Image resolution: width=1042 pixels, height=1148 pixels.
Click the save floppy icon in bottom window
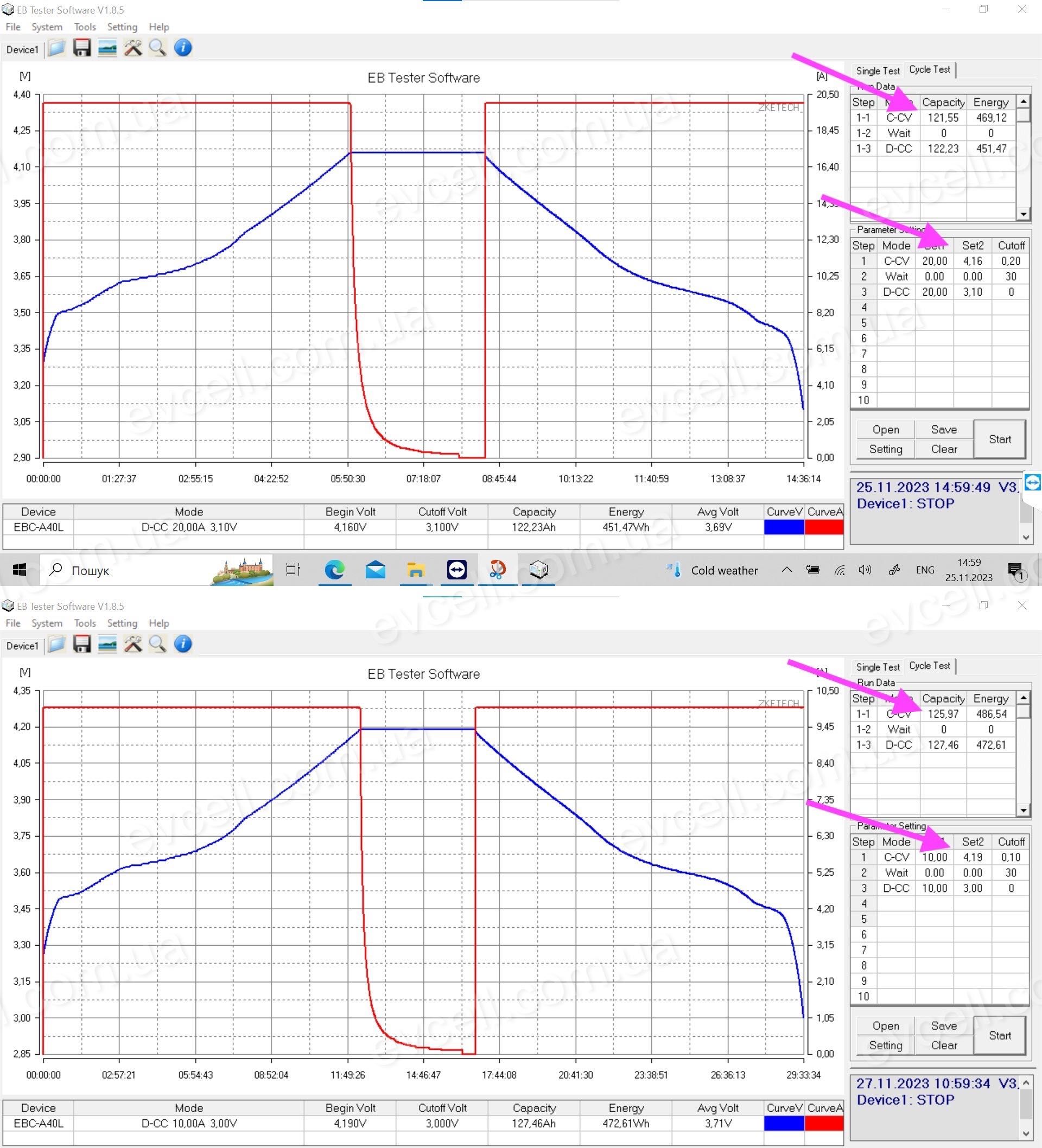point(82,644)
